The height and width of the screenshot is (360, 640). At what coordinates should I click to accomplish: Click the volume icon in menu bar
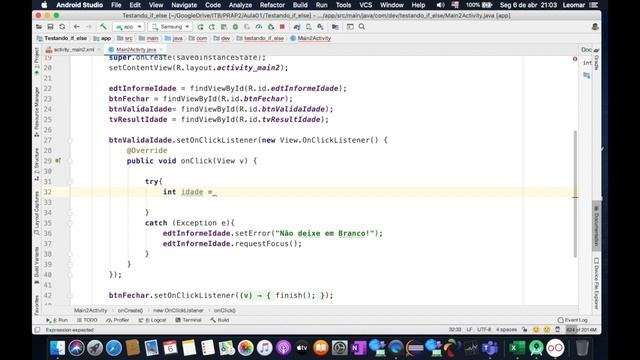[440, 5]
